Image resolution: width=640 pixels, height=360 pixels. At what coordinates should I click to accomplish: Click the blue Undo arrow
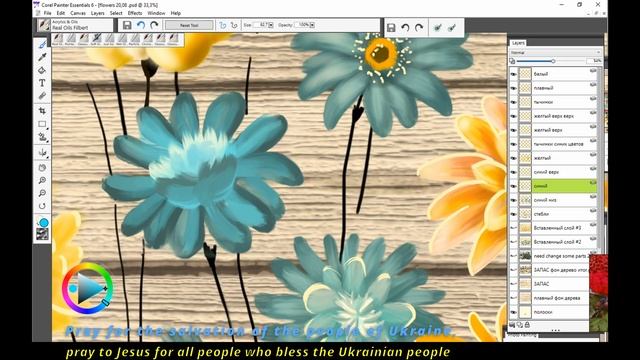(141, 25)
